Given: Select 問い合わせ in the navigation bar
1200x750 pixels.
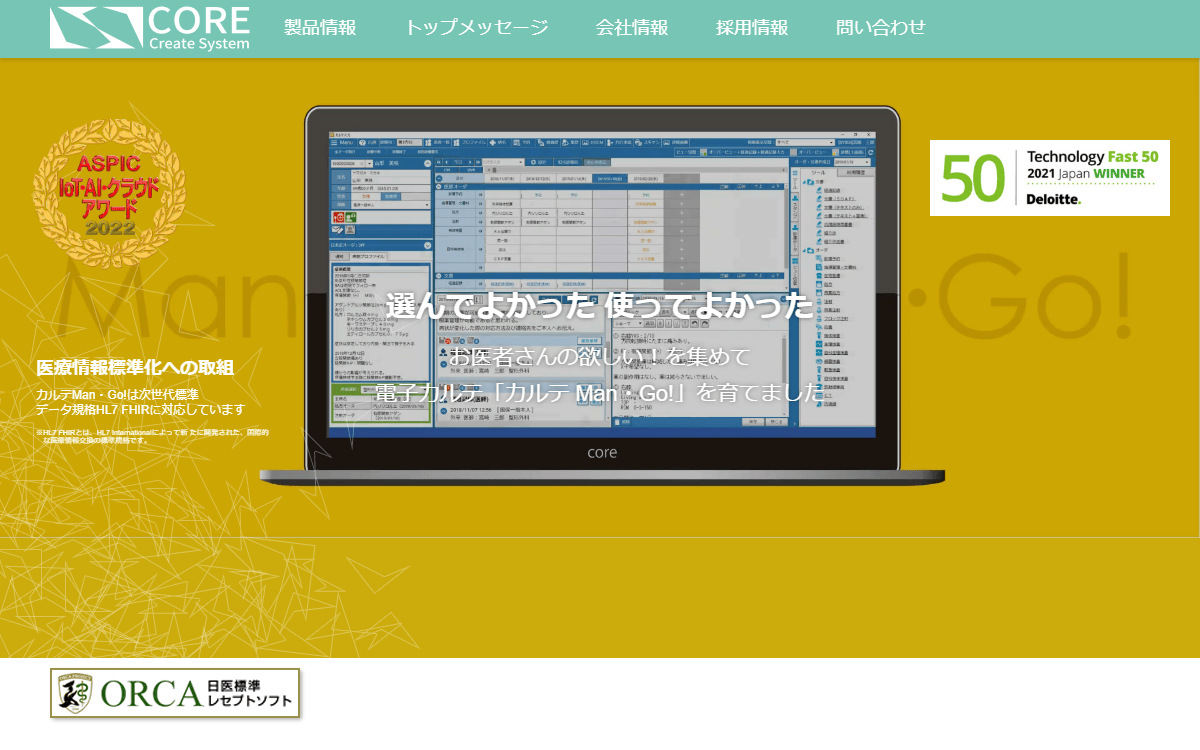Looking at the screenshot, I should (x=881, y=28).
